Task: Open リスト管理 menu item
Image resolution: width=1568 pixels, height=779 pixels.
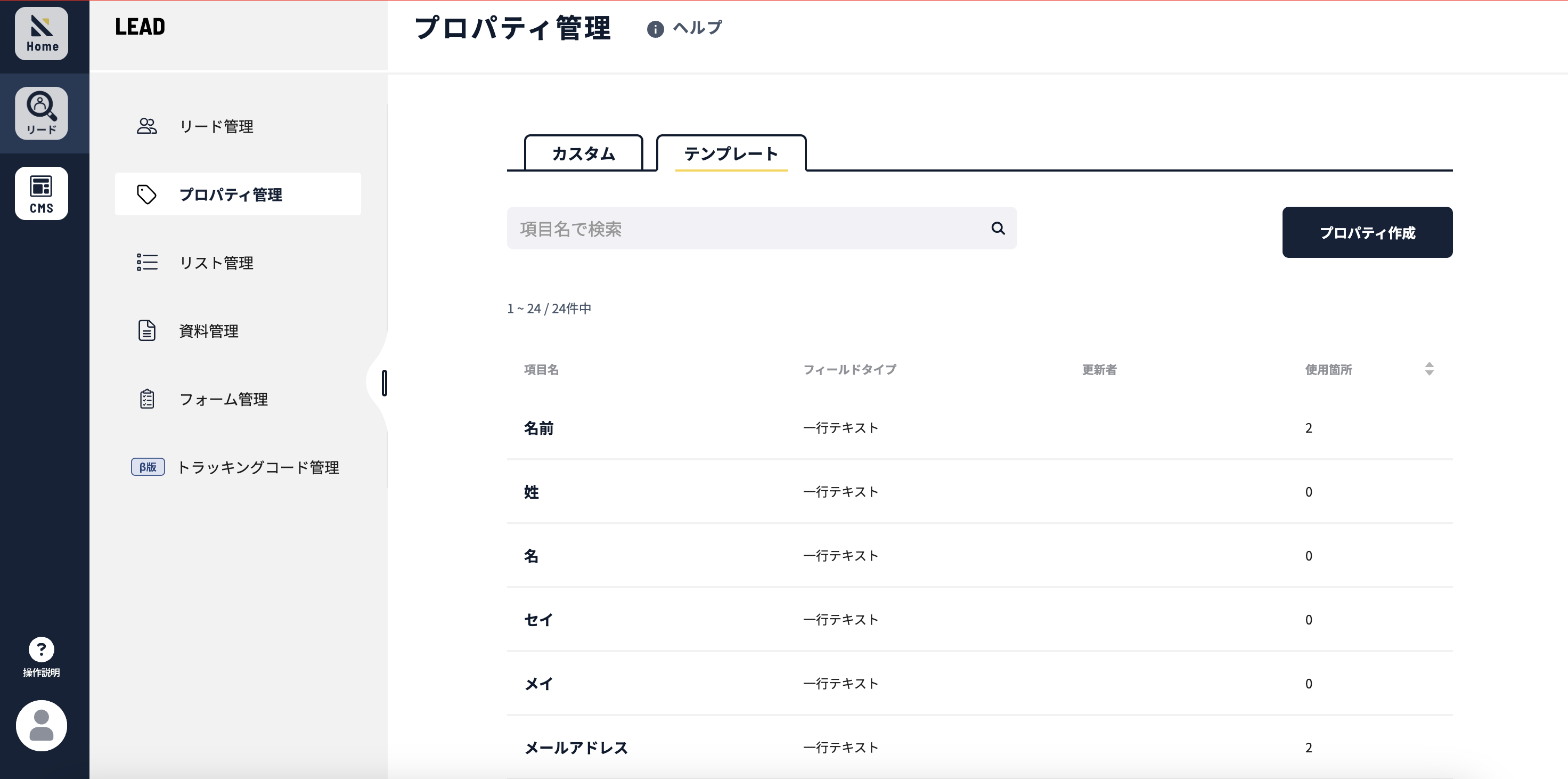Action: click(238, 263)
